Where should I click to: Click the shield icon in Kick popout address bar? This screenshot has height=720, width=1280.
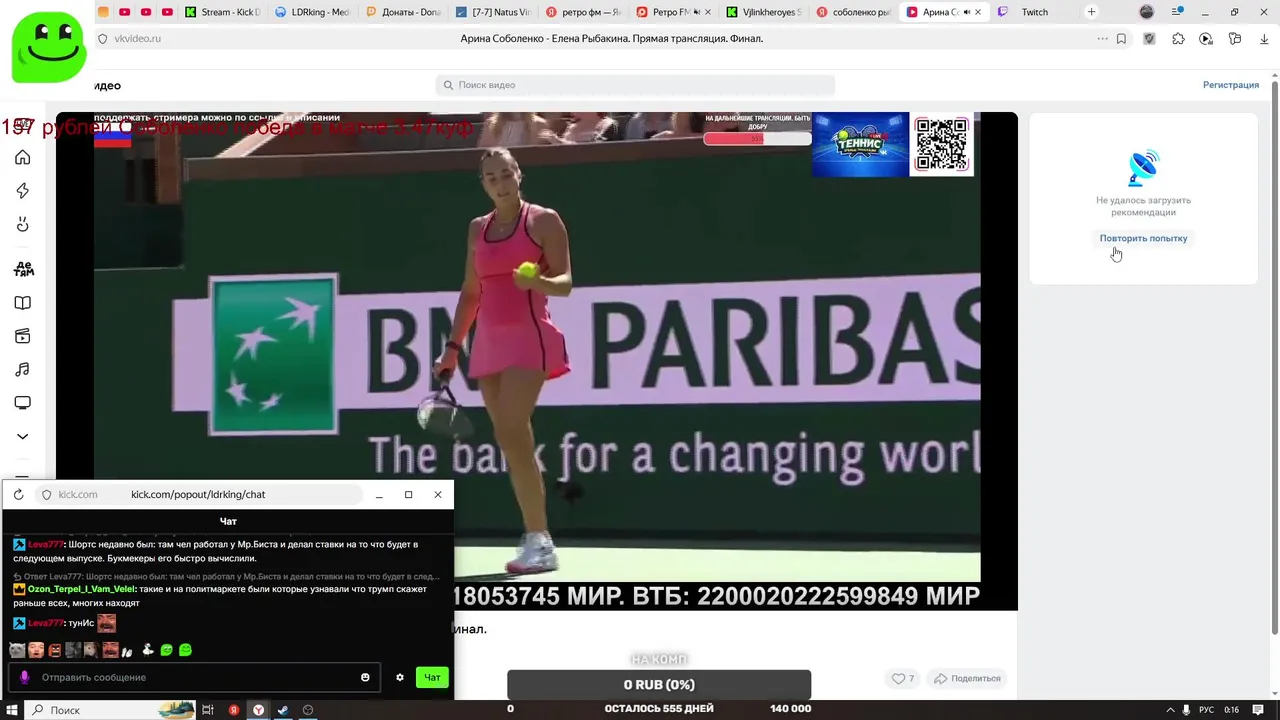point(46,495)
